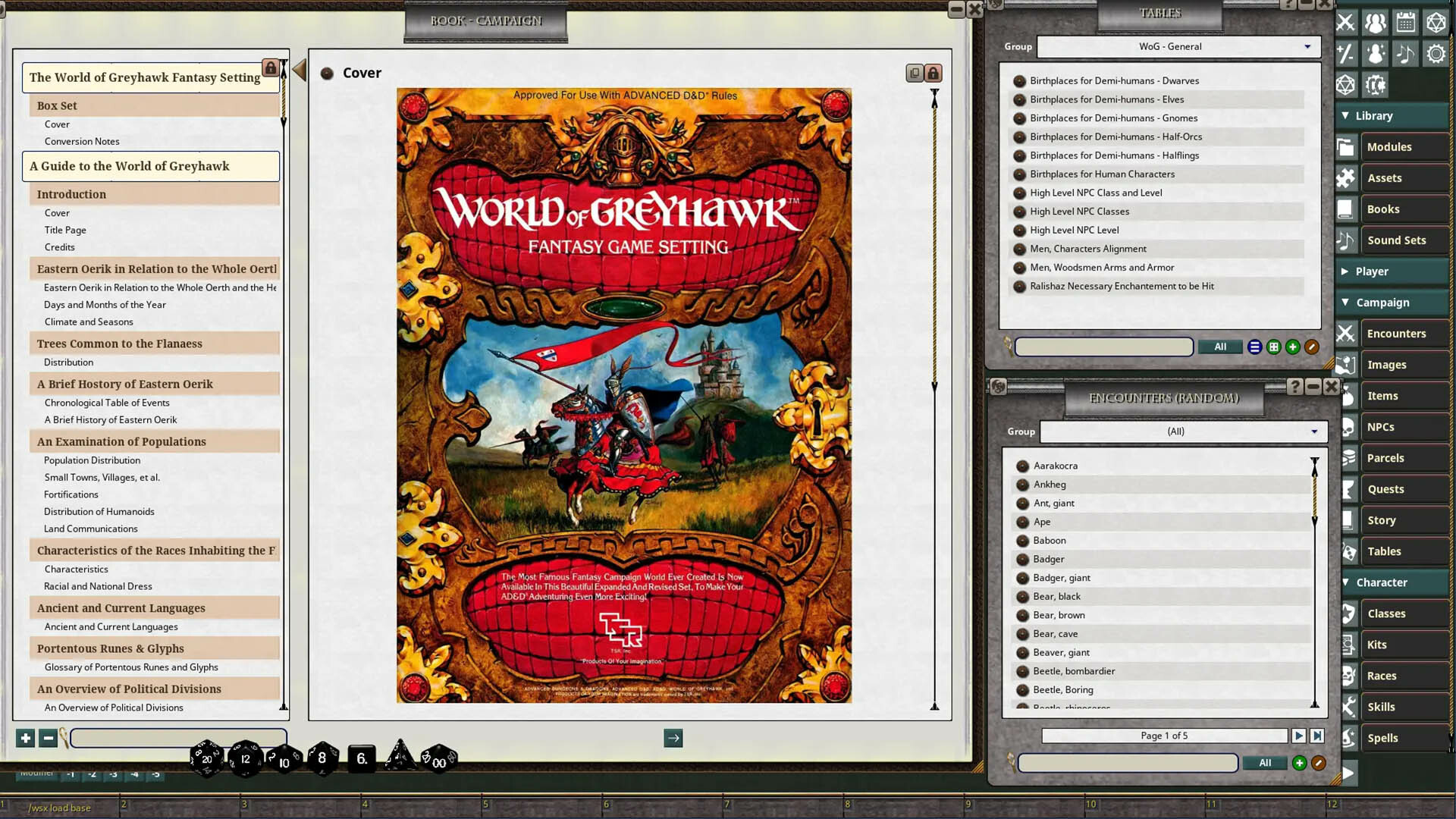The height and width of the screenshot is (819, 1456).
Task: Toggle the All filter in the Encounters panel
Action: (1264, 763)
